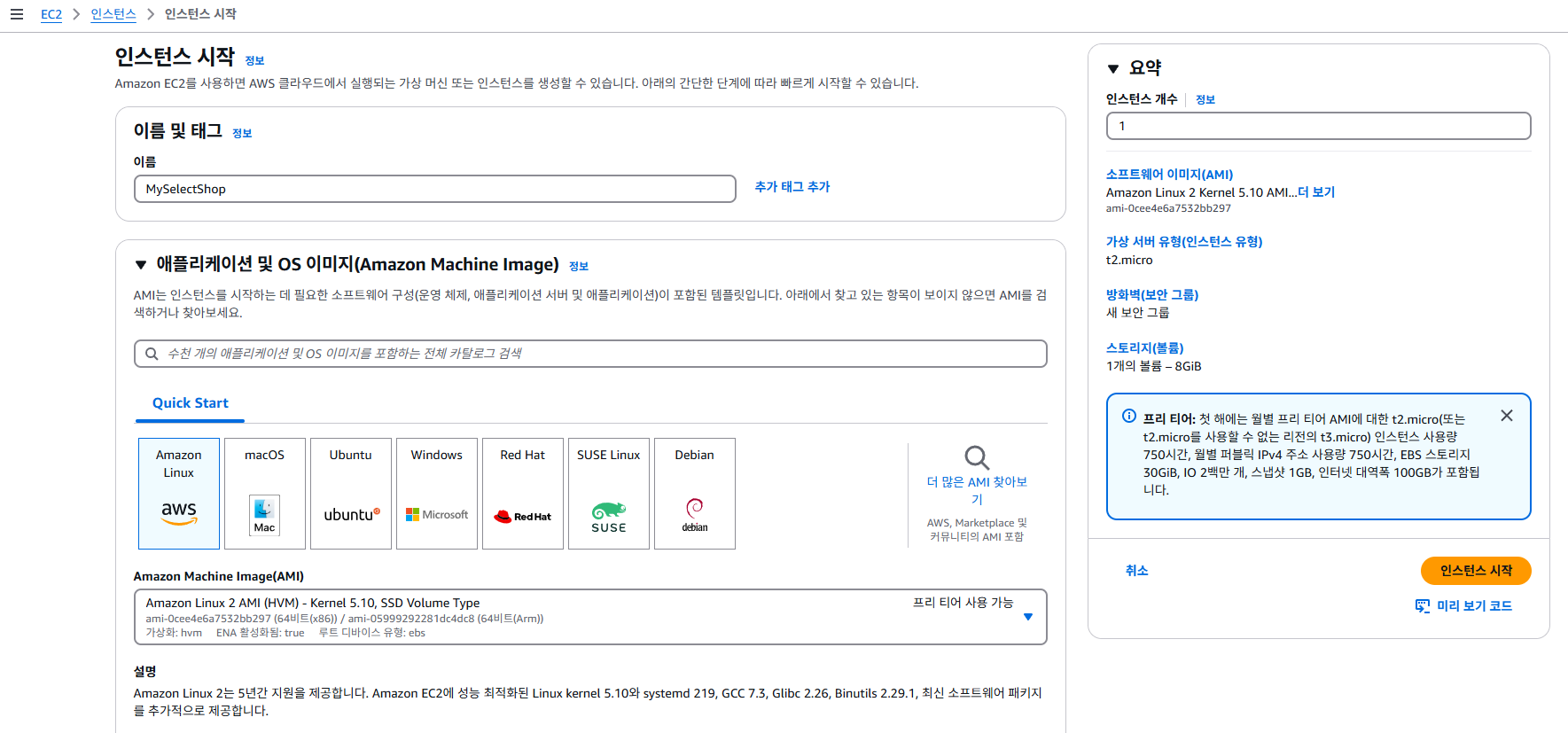Choose the Red Hat AMI tile
This screenshot has width=1568, height=733.
[523, 494]
